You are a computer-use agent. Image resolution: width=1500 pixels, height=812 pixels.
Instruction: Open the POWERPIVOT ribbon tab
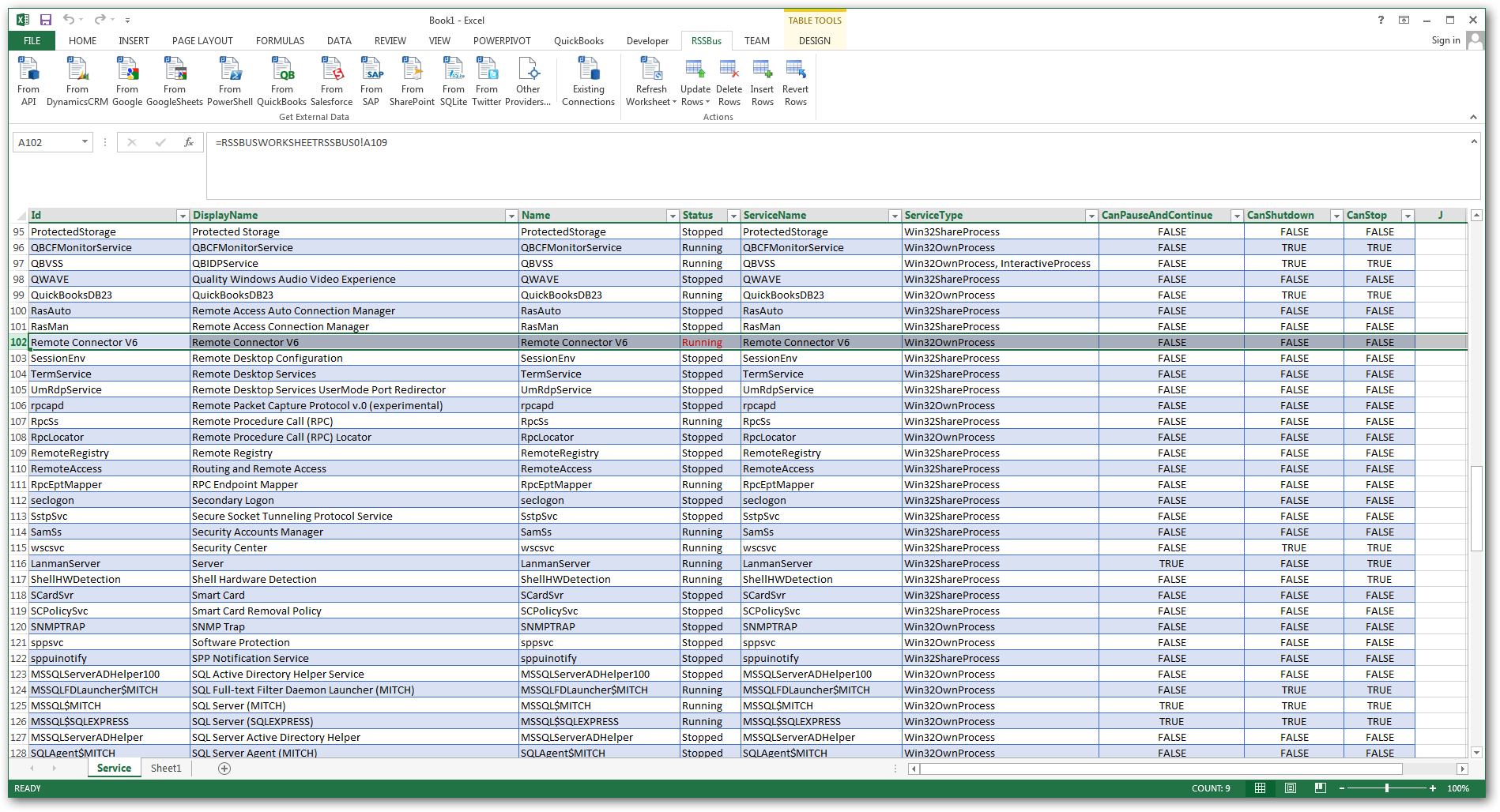(502, 41)
